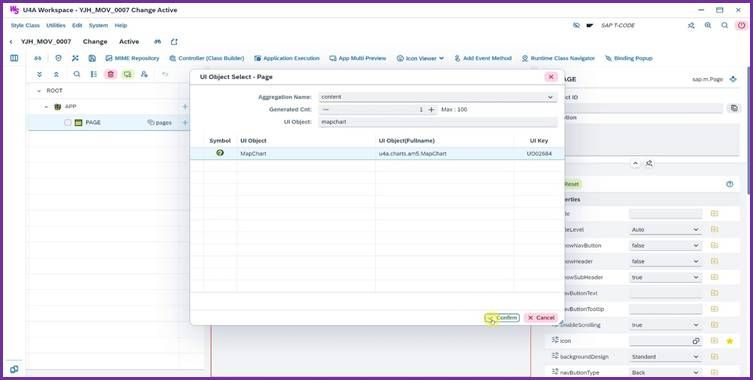Check the PAGE row checkbox
Viewport: 753px width, 380px height.
pos(68,123)
